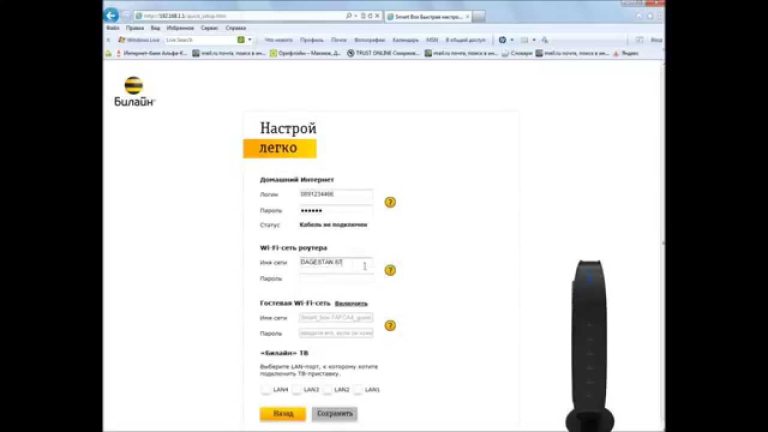Click the router Wi-Fi Имя сети field
The height and width of the screenshot is (432, 768).
click(336, 263)
